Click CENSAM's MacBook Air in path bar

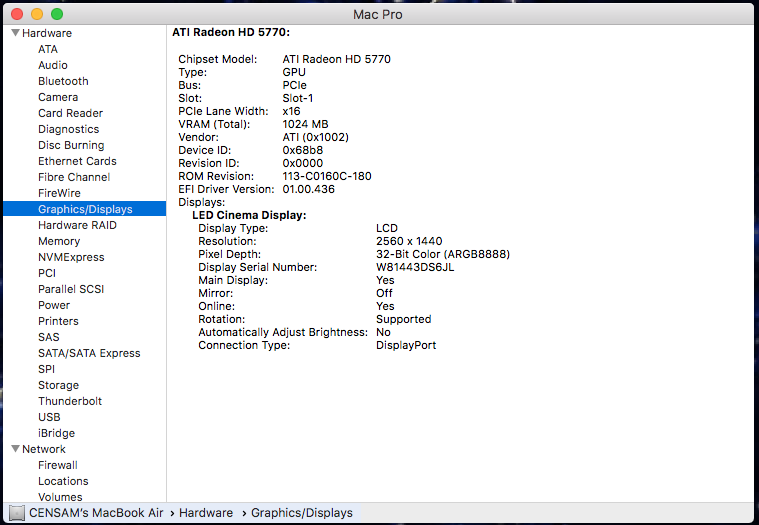96,513
